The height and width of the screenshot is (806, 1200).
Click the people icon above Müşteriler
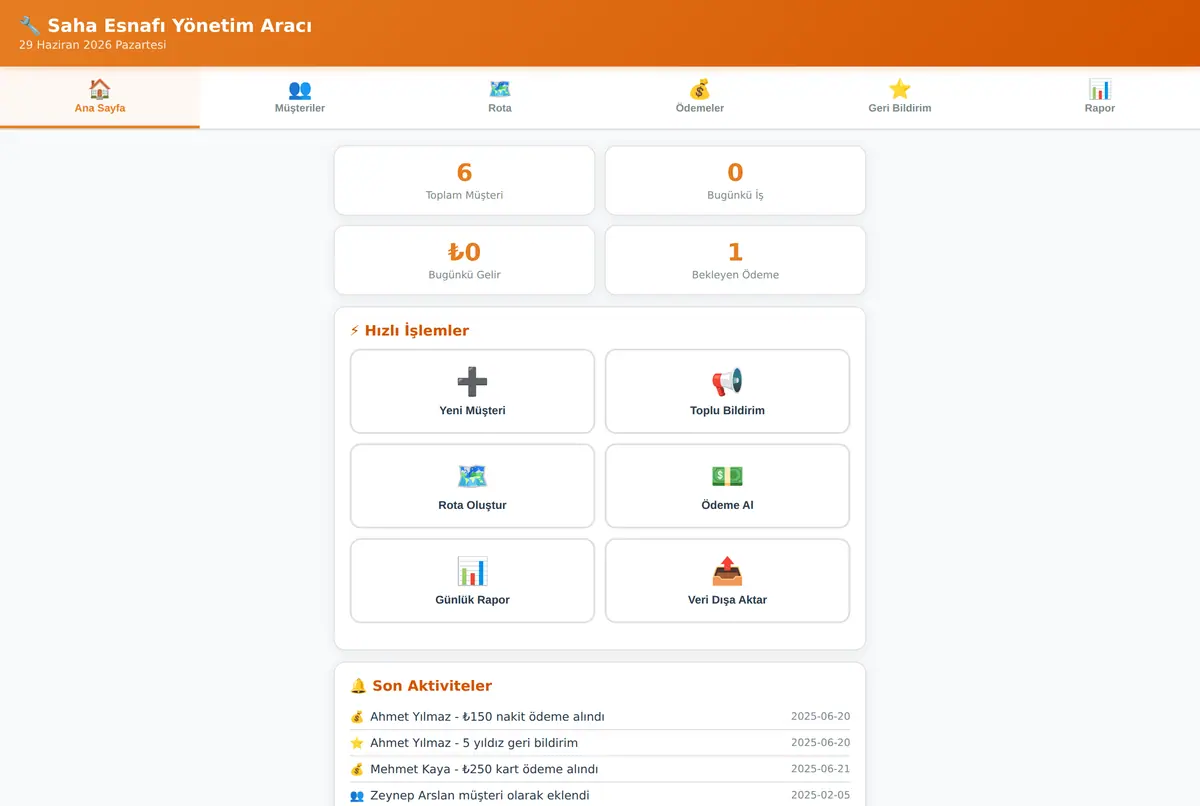(300, 89)
